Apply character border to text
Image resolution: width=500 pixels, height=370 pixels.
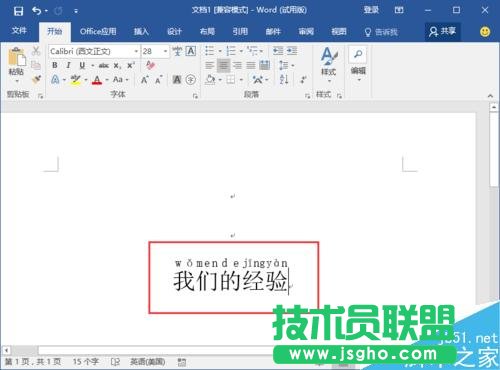click(191, 51)
